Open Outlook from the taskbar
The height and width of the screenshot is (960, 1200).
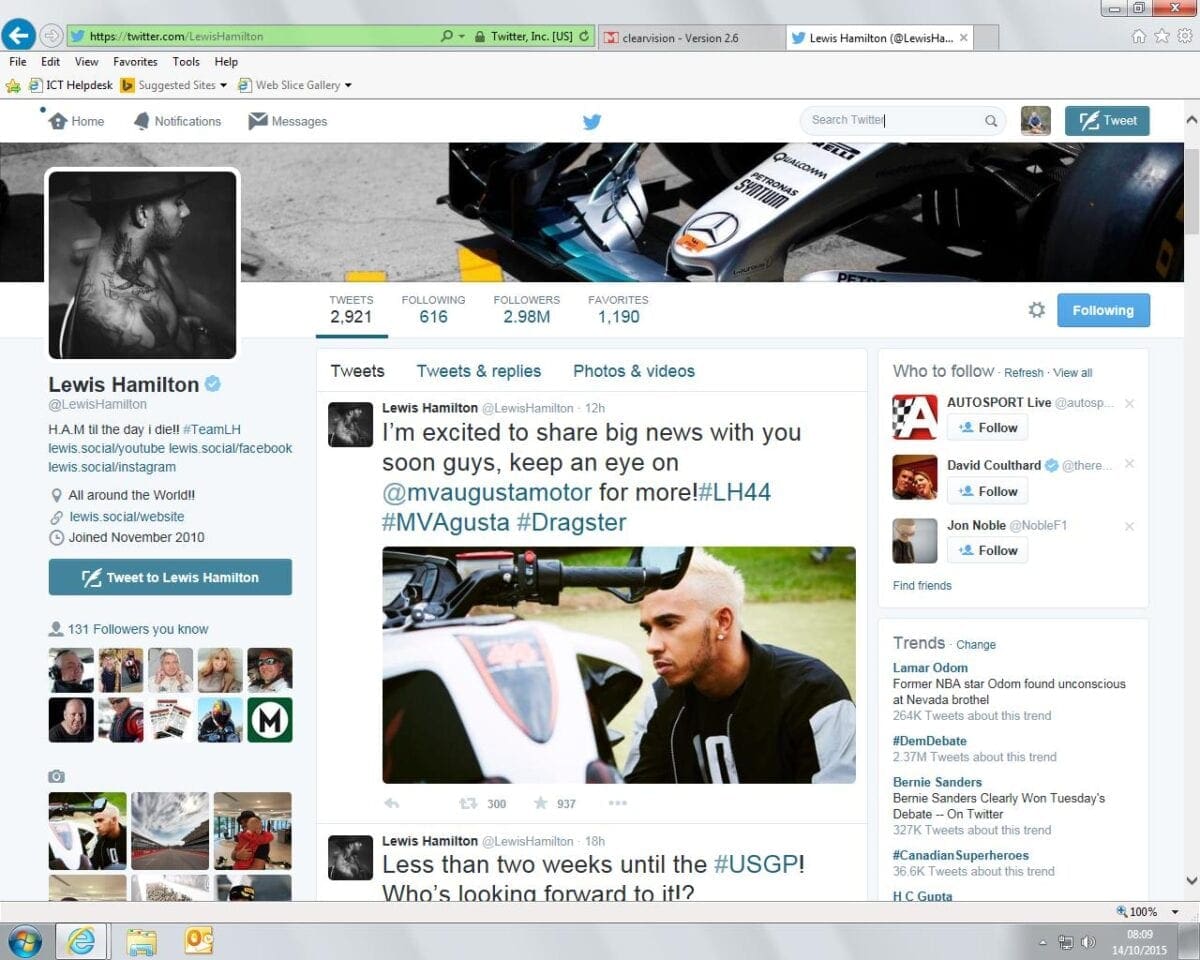[x=199, y=941]
